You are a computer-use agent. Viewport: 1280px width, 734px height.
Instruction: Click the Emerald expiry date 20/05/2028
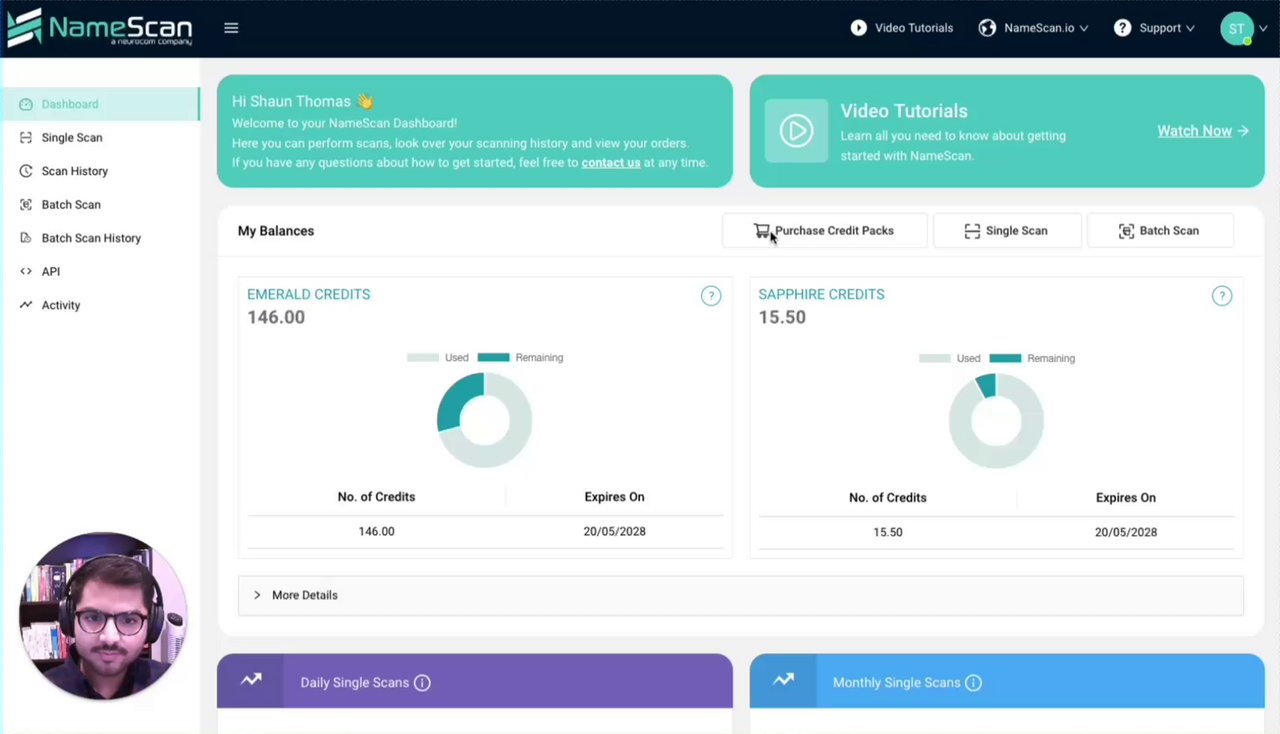(x=614, y=531)
